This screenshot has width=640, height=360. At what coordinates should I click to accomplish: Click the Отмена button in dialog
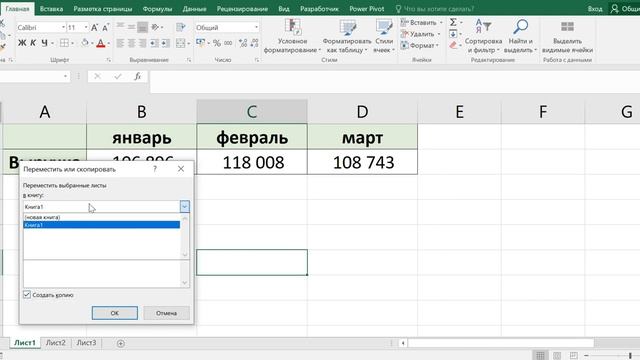coord(167,313)
